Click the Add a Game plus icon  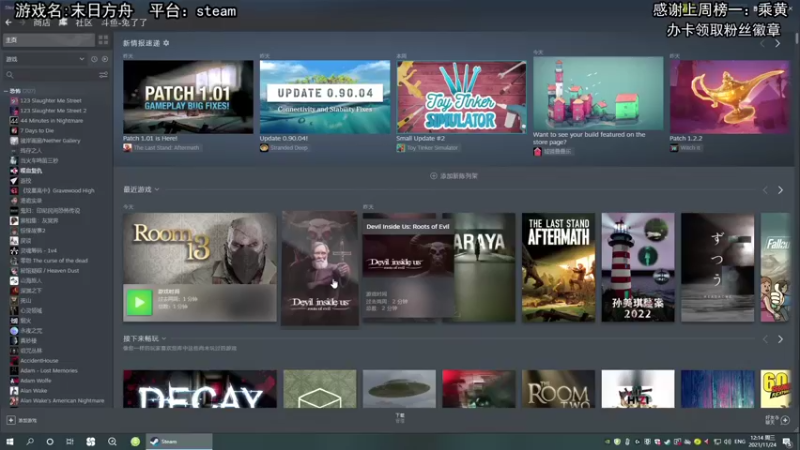pos(11,420)
